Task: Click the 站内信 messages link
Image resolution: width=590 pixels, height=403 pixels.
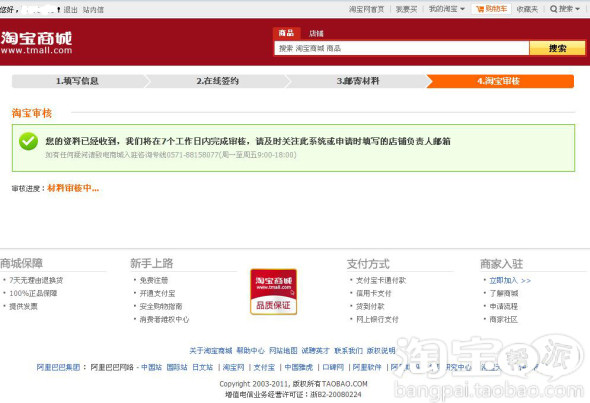Action: (93, 10)
